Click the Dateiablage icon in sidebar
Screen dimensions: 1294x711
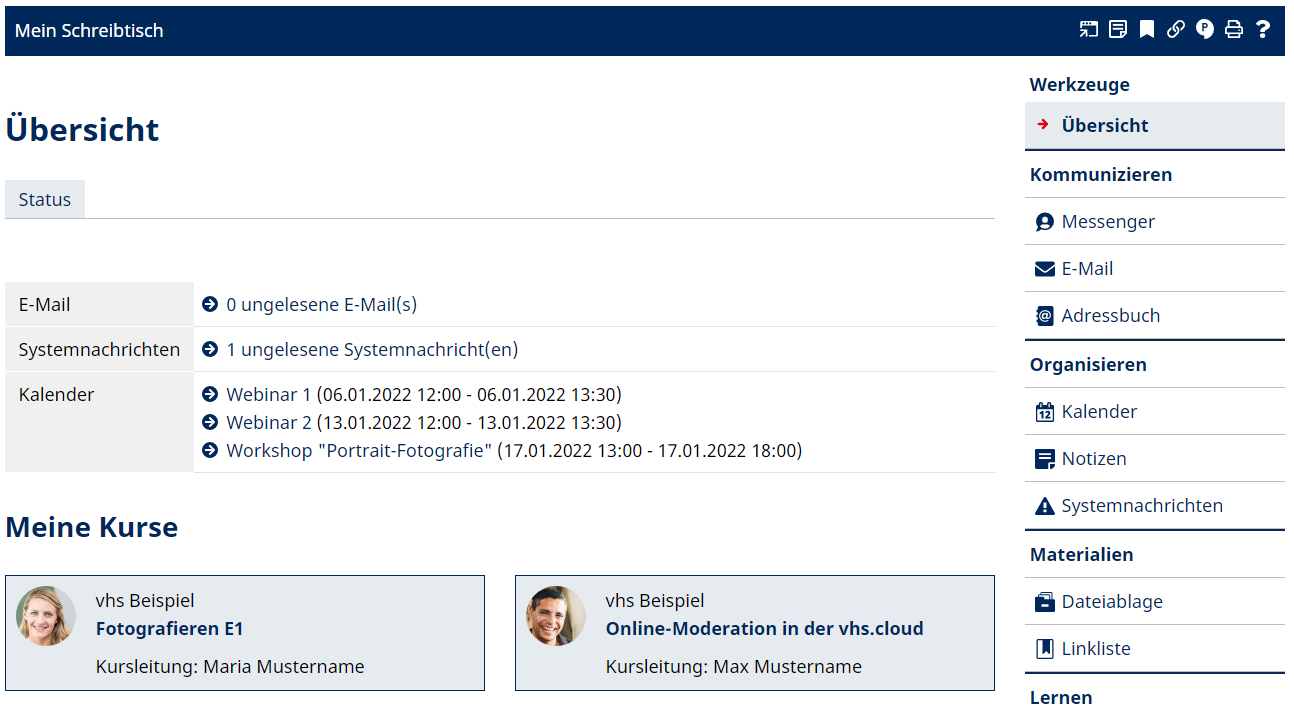tap(1045, 602)
